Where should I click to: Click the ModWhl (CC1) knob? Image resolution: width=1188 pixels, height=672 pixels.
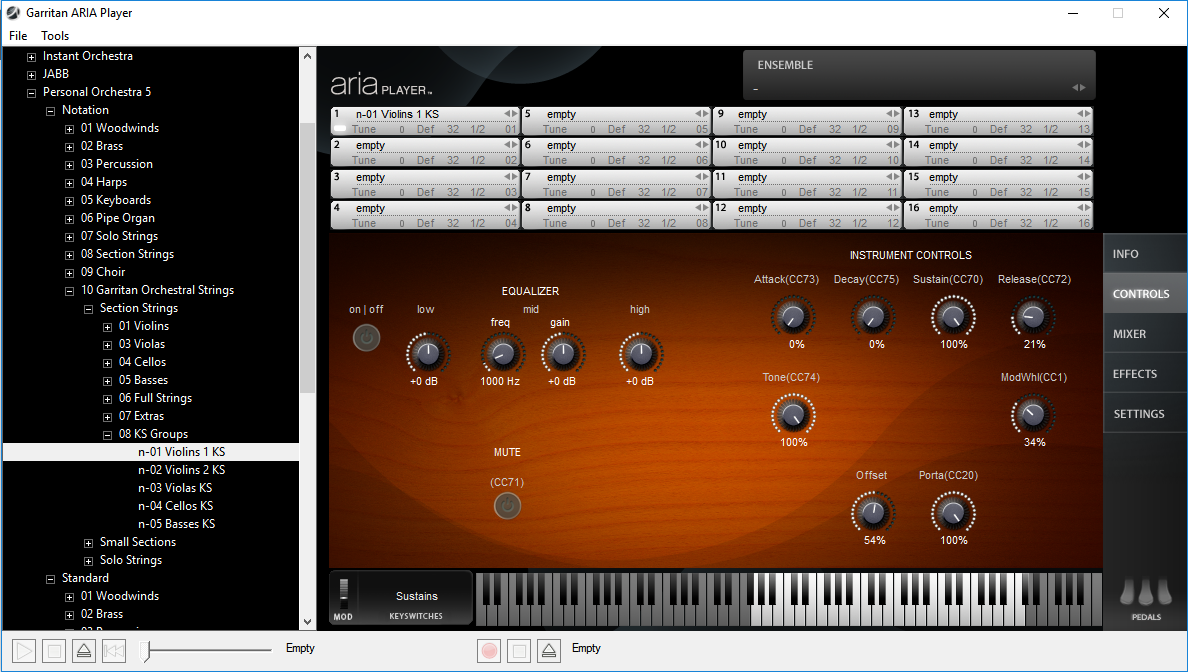[1032, 414]
